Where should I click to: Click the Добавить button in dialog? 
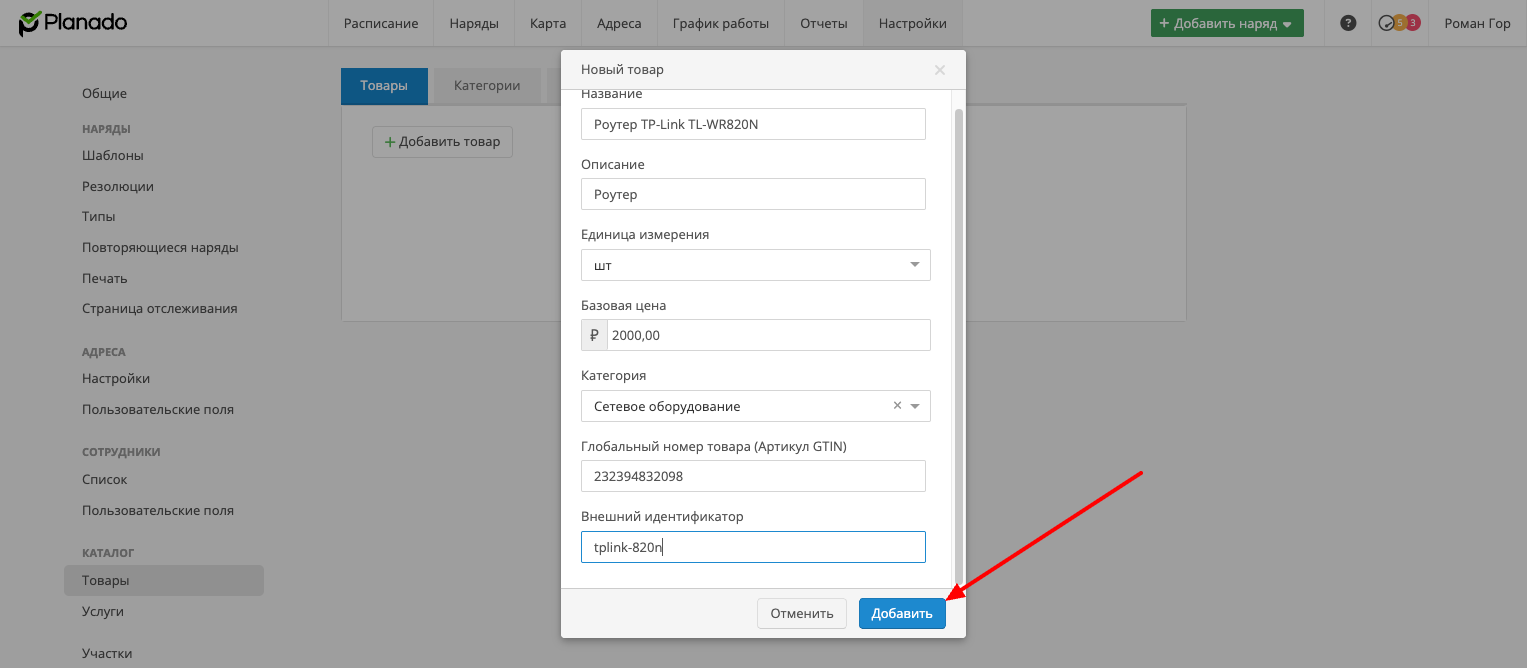pyautogui.click(x=902, y=613)
